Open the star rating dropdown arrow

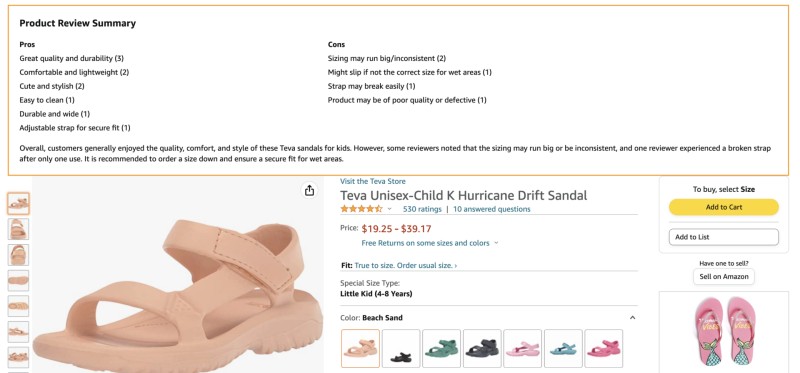click(389, 209)
